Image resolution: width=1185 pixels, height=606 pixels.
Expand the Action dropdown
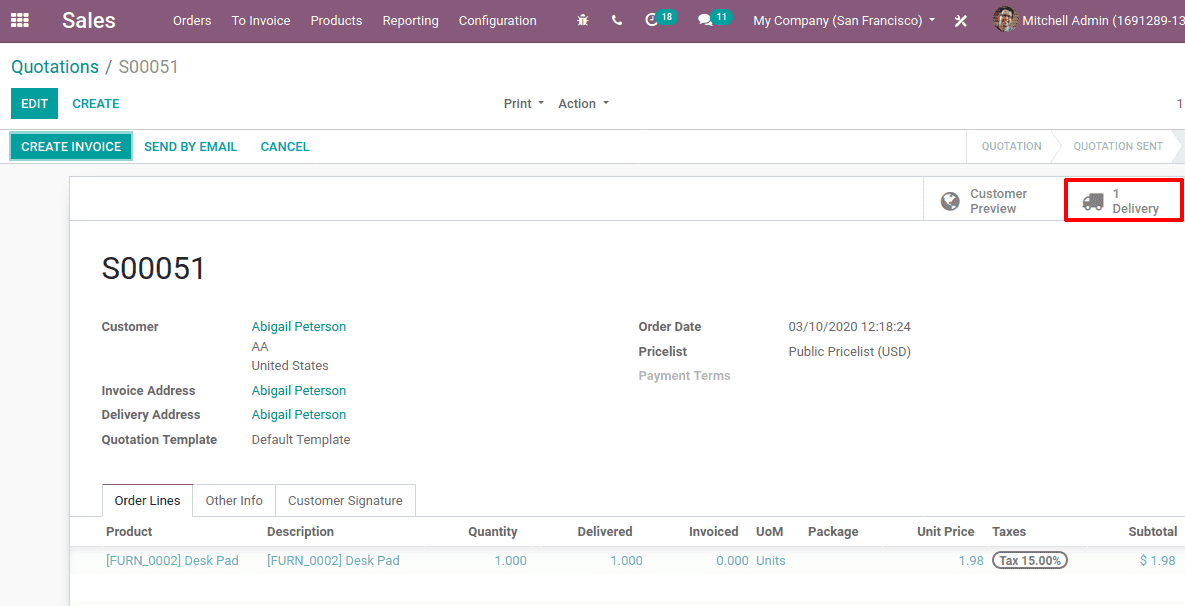point(583,104)
